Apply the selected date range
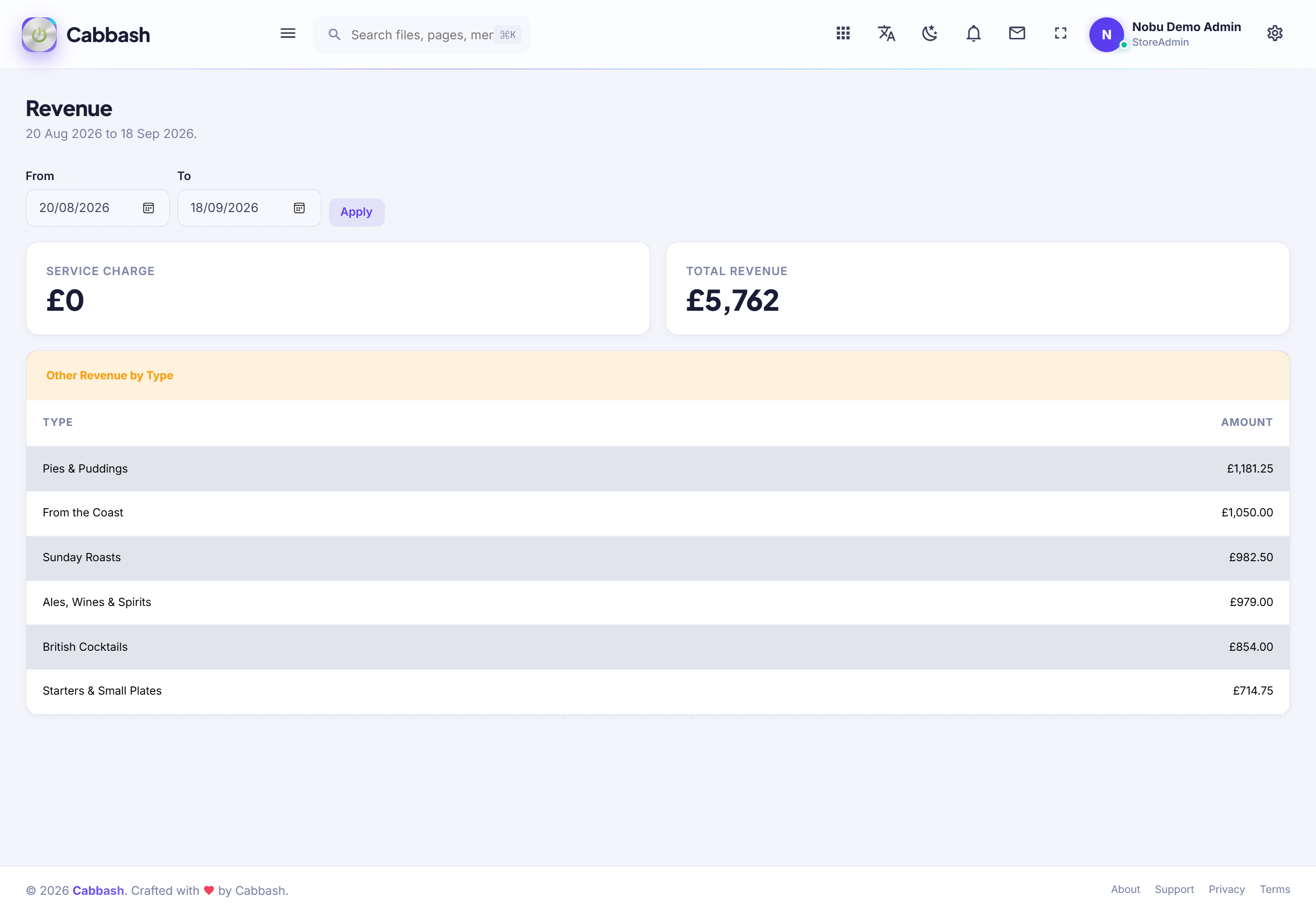 point(356,212)
